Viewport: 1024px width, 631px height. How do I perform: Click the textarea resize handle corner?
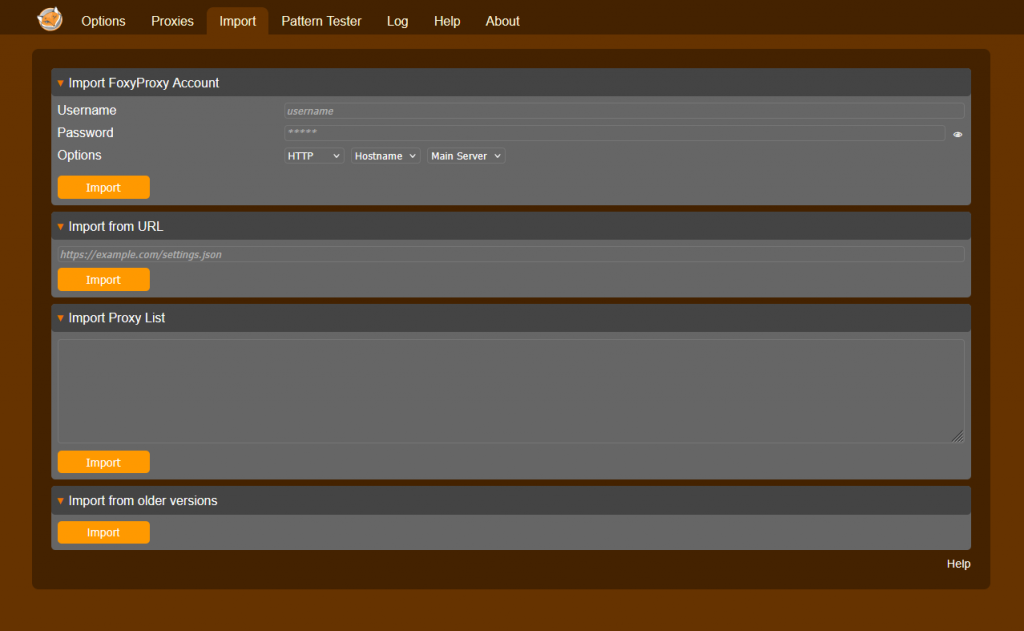click(957, 436)
